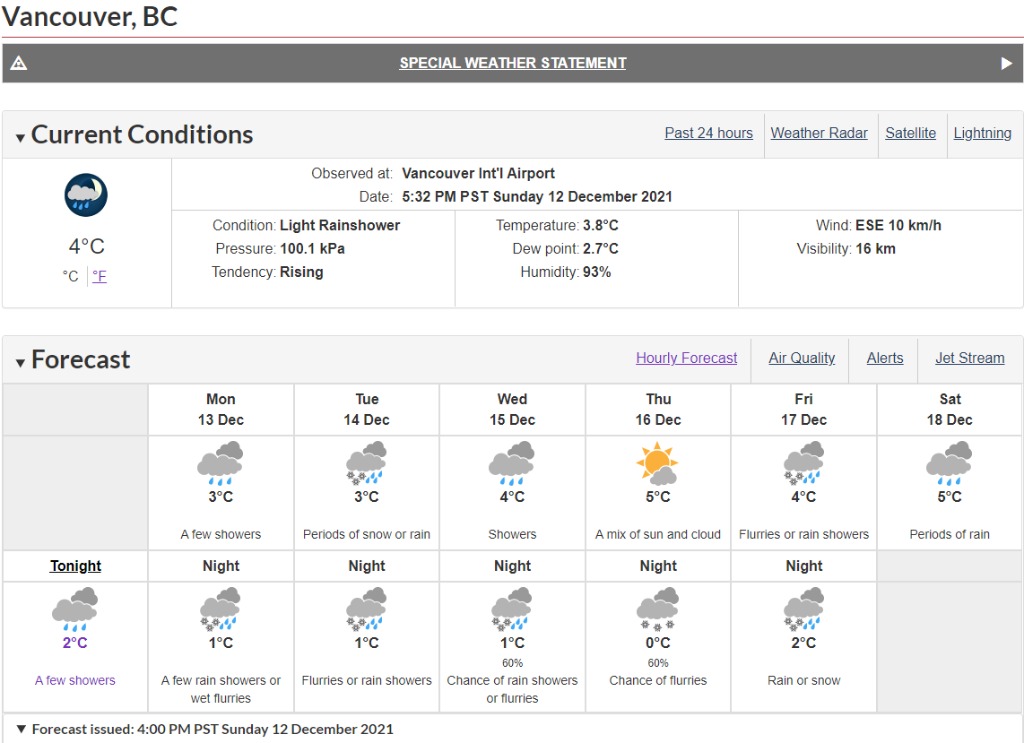The height and width of the screenshot is (743, 1024).
Task: Click the warning triangle alert icon
Action: click(x=18, y=63)
